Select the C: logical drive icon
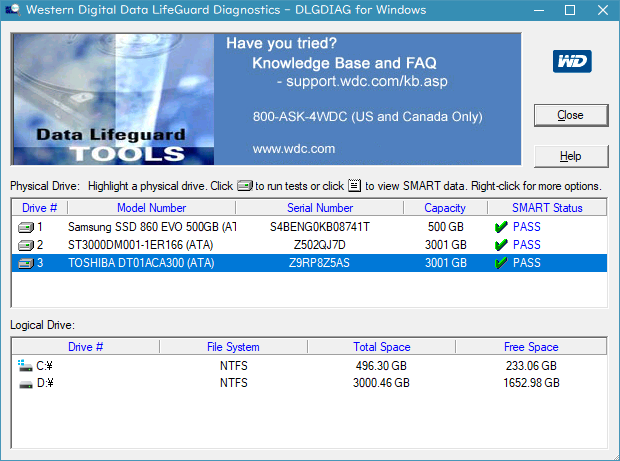This screenshot has height=461, width=620. click(25, 366)
